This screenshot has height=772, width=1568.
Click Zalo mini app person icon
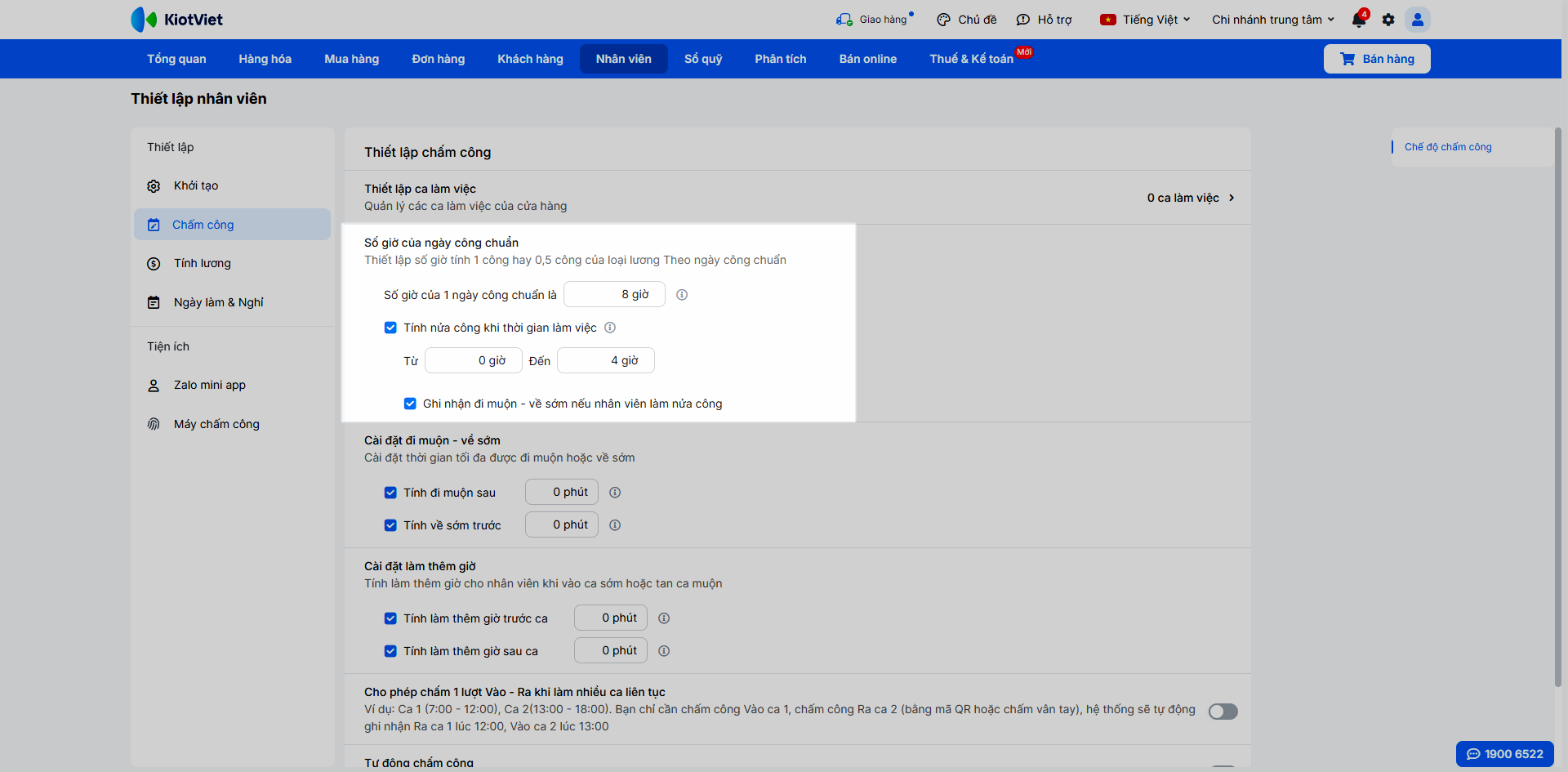pyautogui.click(x=154, y=386)
